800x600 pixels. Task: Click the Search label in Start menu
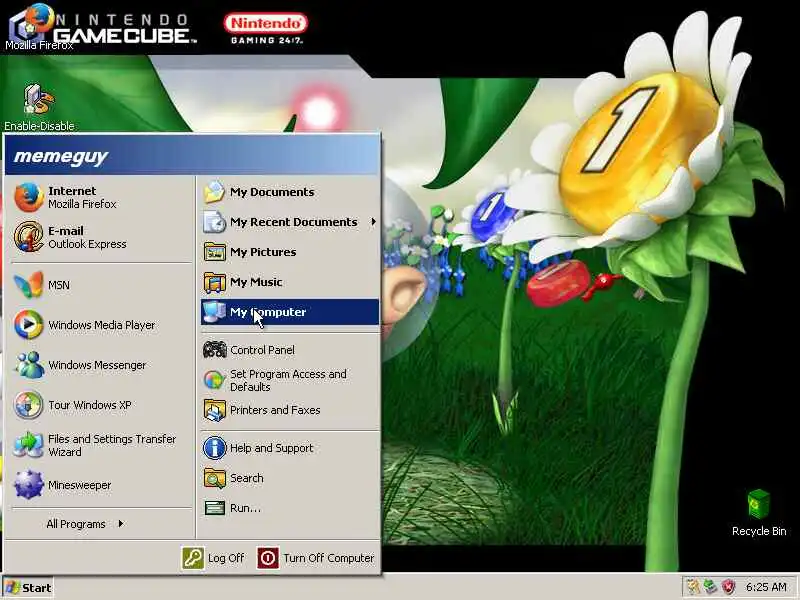[246, 478]
